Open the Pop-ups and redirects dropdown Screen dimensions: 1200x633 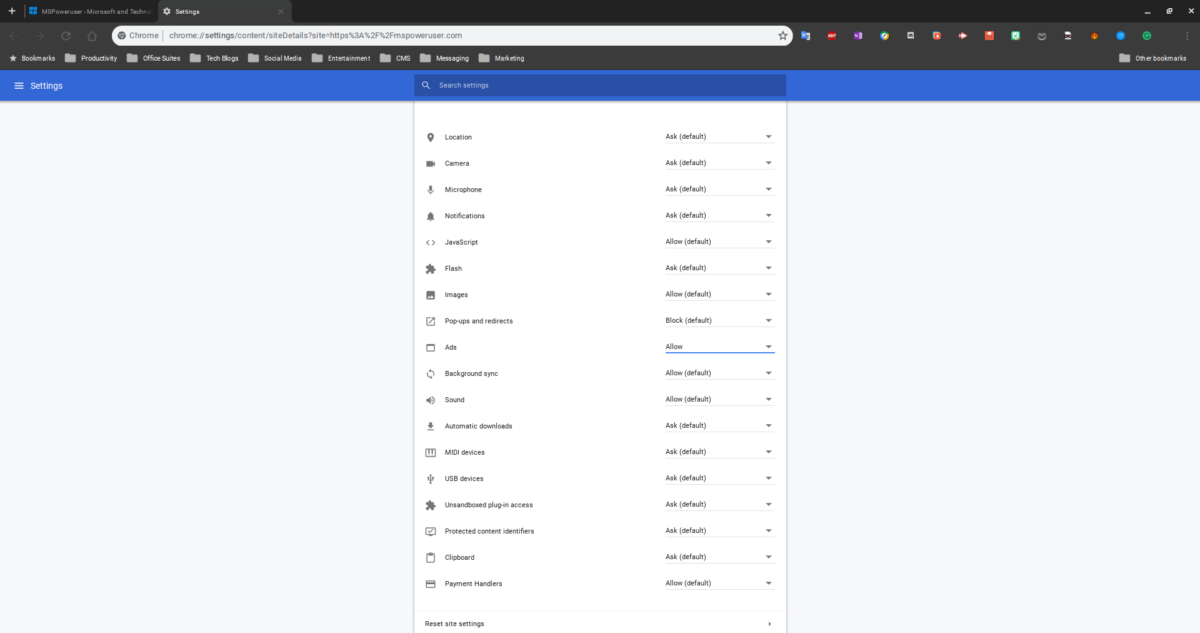click(x=718, y=320)
